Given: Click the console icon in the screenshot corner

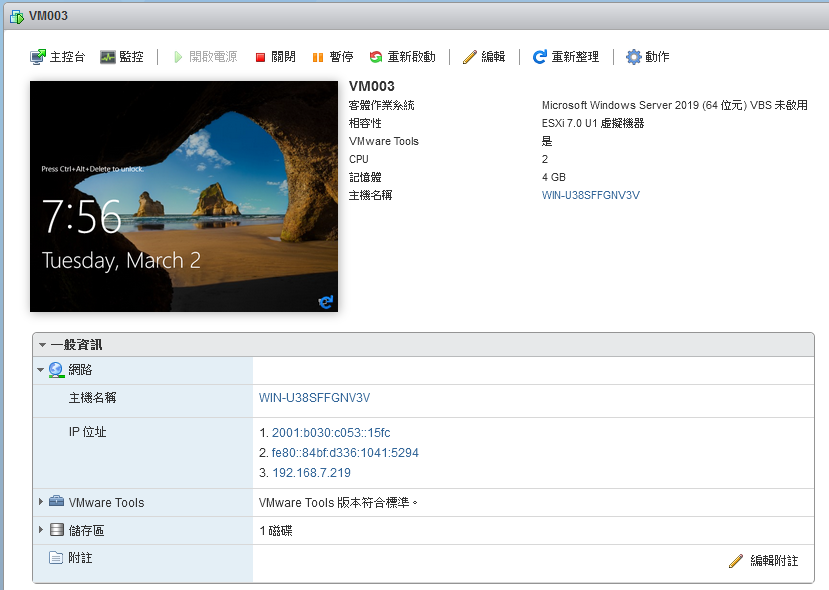Looking at the screenshot, I should [326, 301].
